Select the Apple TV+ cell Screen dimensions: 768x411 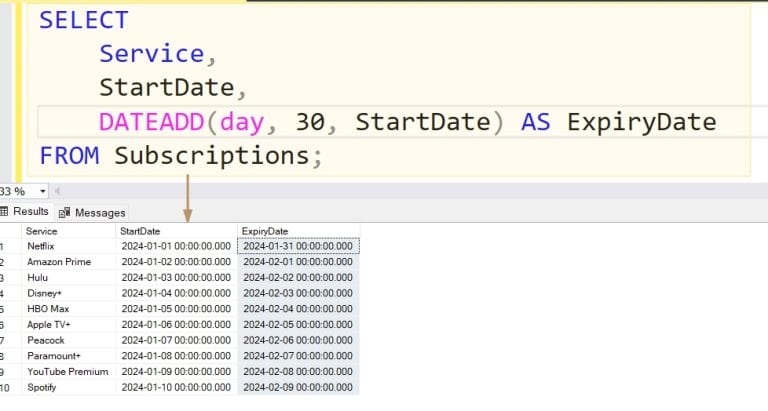point(69,324)
